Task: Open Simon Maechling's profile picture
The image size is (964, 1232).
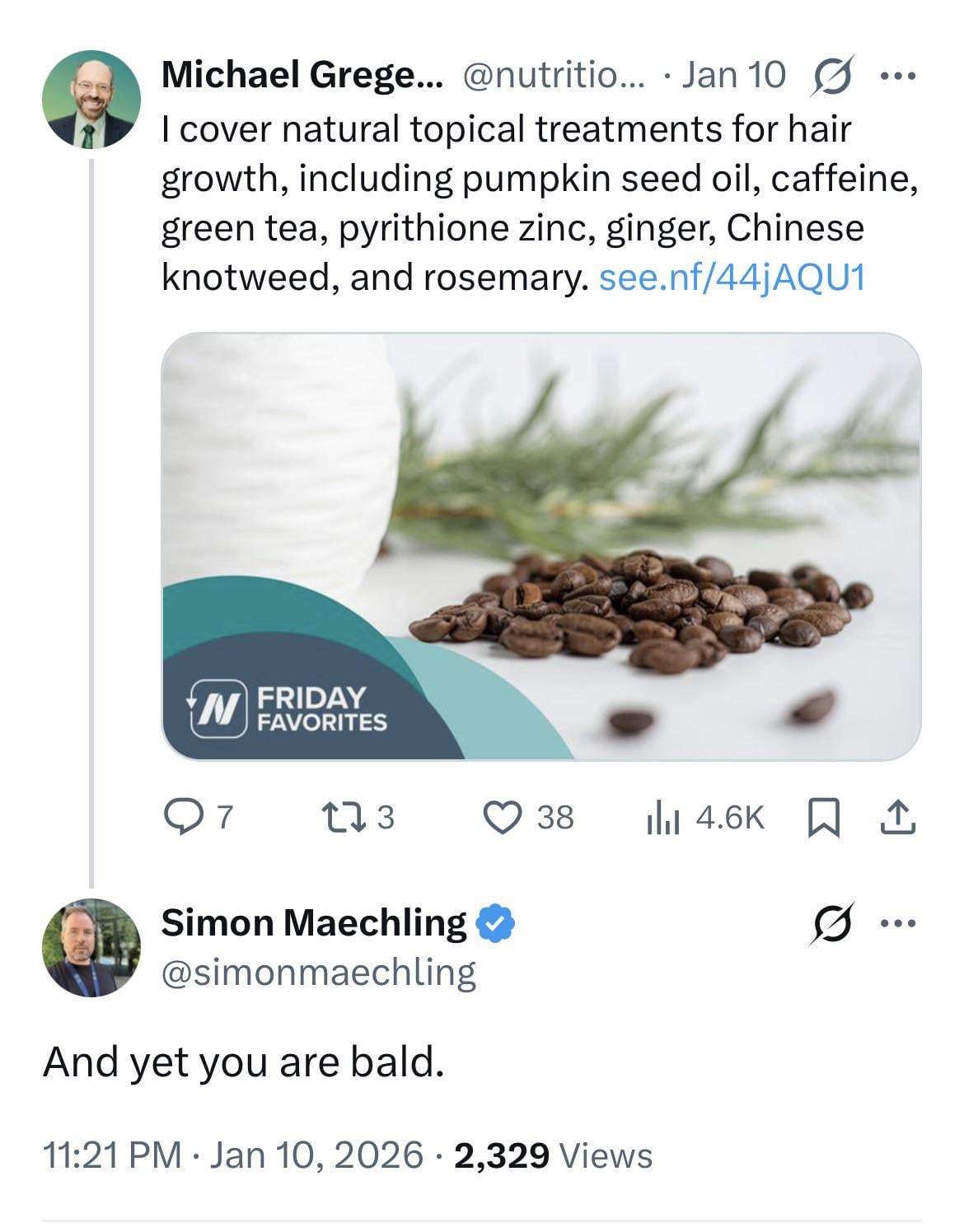Action: pyautogui.click(x=91, y=947)
